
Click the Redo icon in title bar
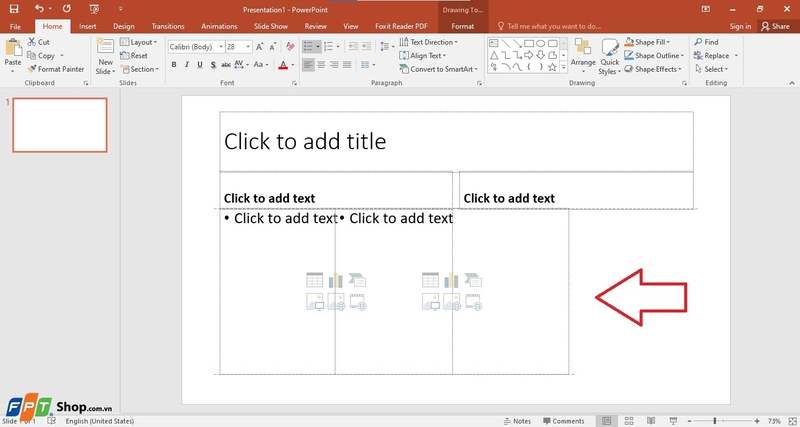pyautogui.click(x=67, y=9)
